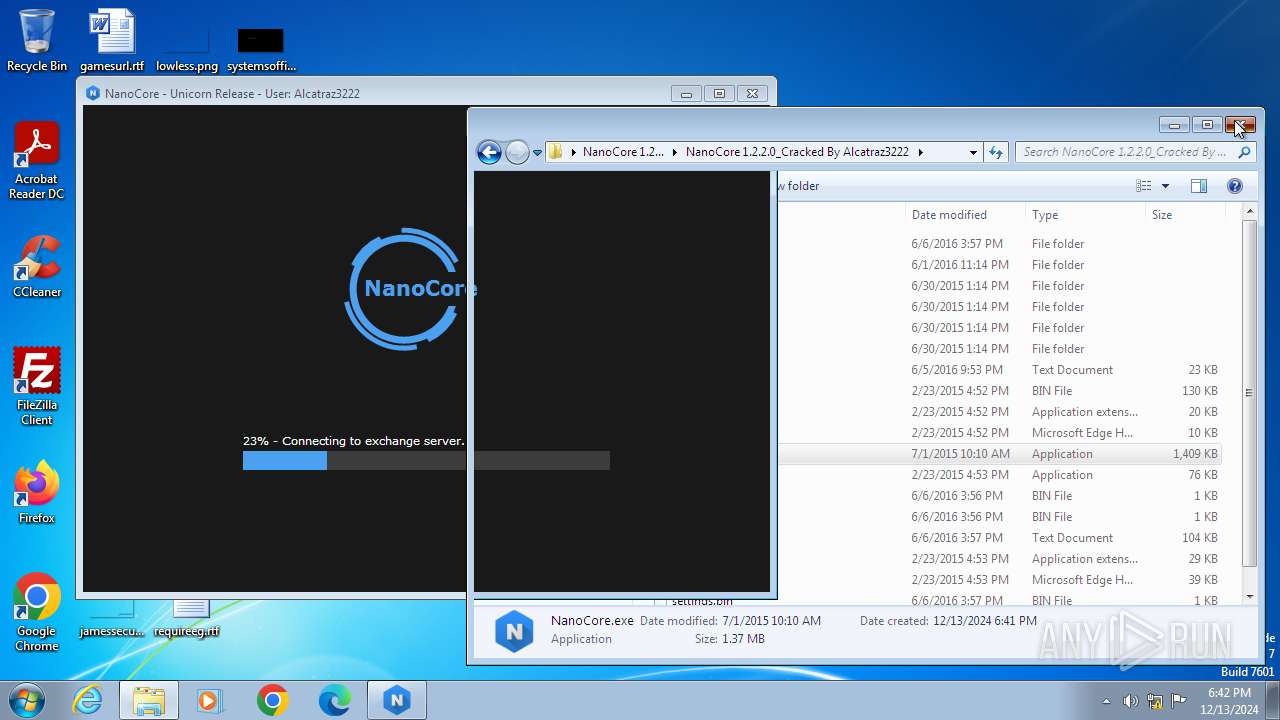
Task: Select the 39 KB Microsoft Edge H... row
Action: [x=999, y=580]
